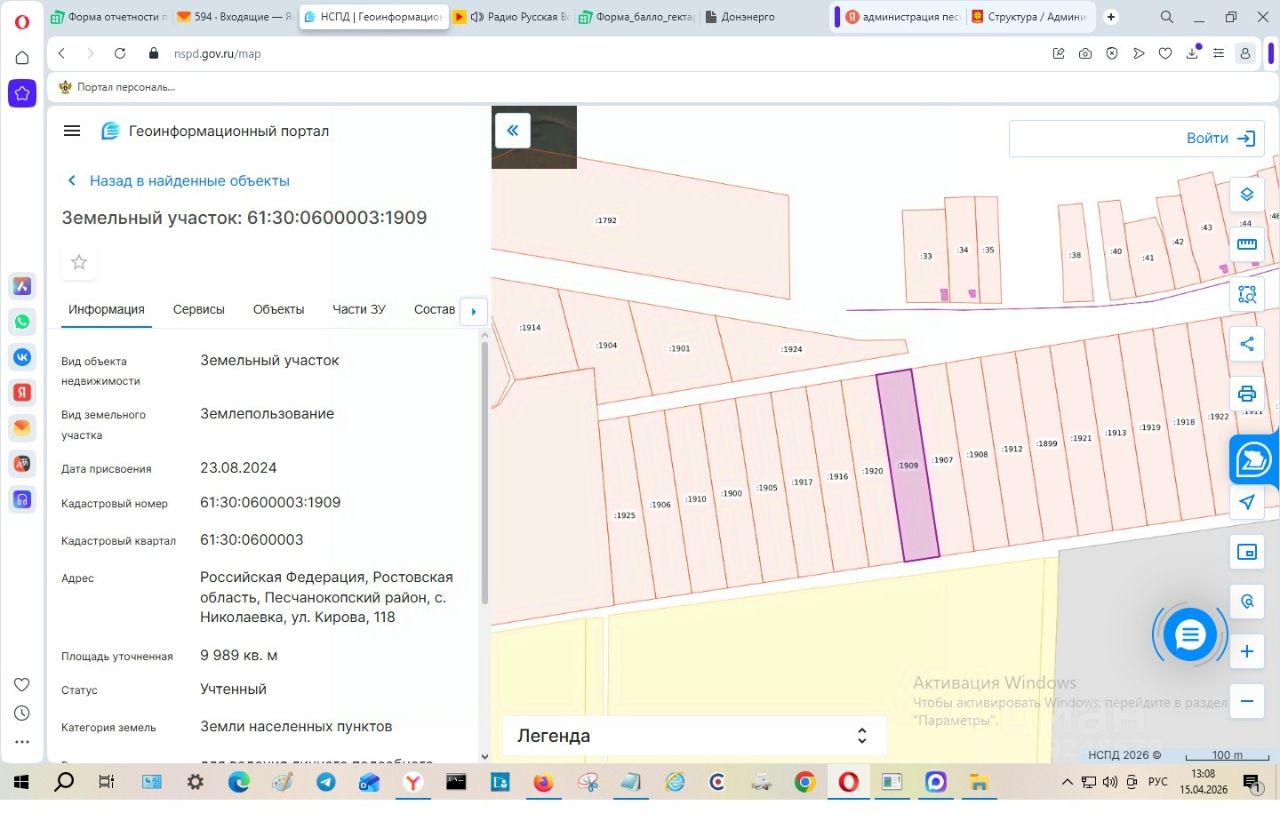Collapse the side panel with double-arrow button
Viewport: 1280px width, 829px height.
[512, 131]
